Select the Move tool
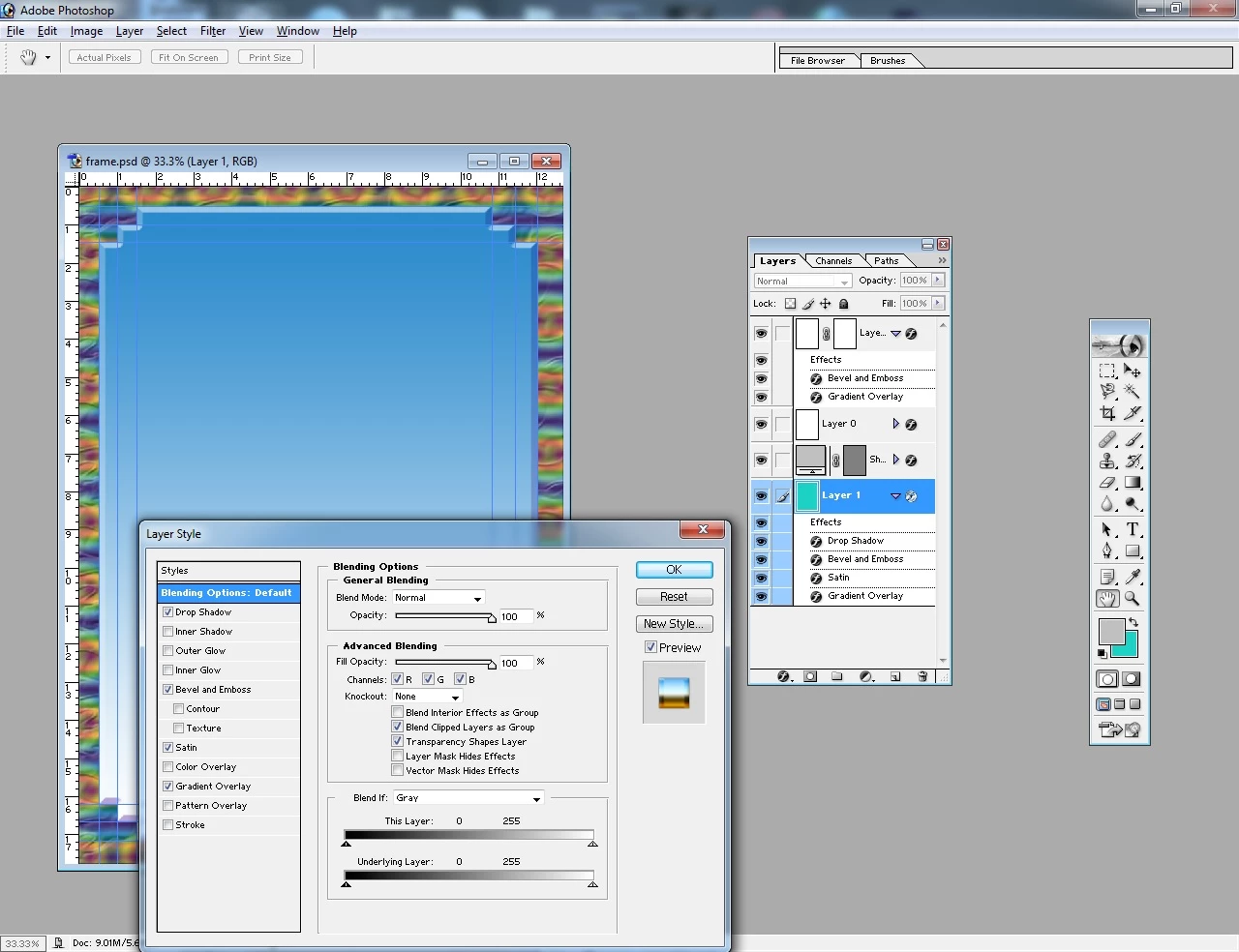This screenshot has height=952, width=1239. (x=1133, y=371)
